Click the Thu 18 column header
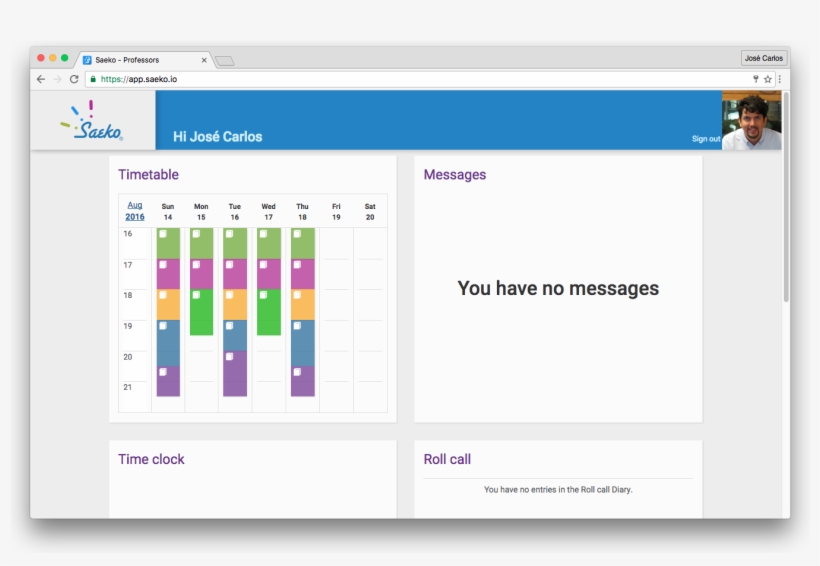Screen dimensions: 820x566 [x=302, y=211]
